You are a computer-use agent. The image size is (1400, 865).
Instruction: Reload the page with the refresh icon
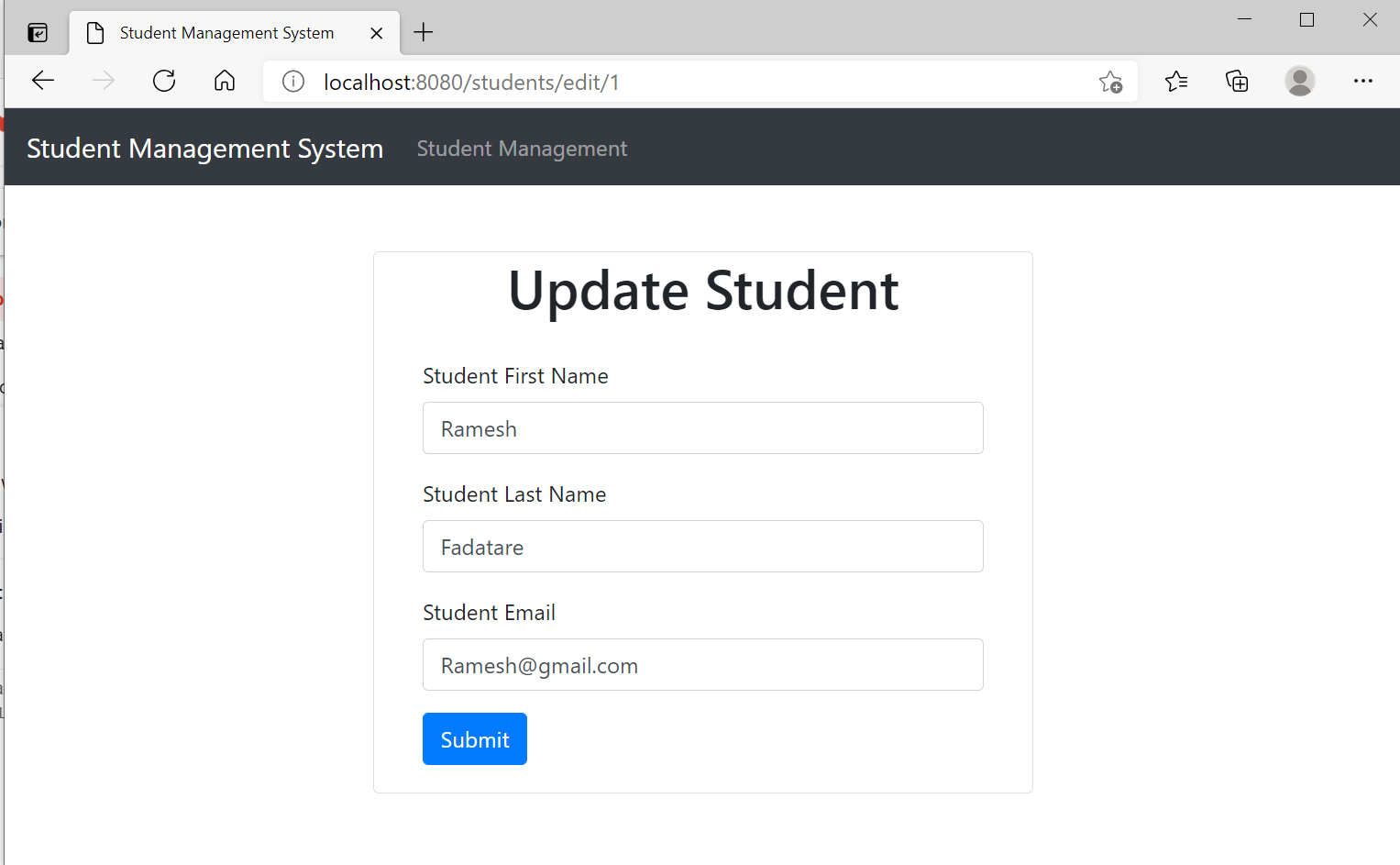[x=164, y=81]
